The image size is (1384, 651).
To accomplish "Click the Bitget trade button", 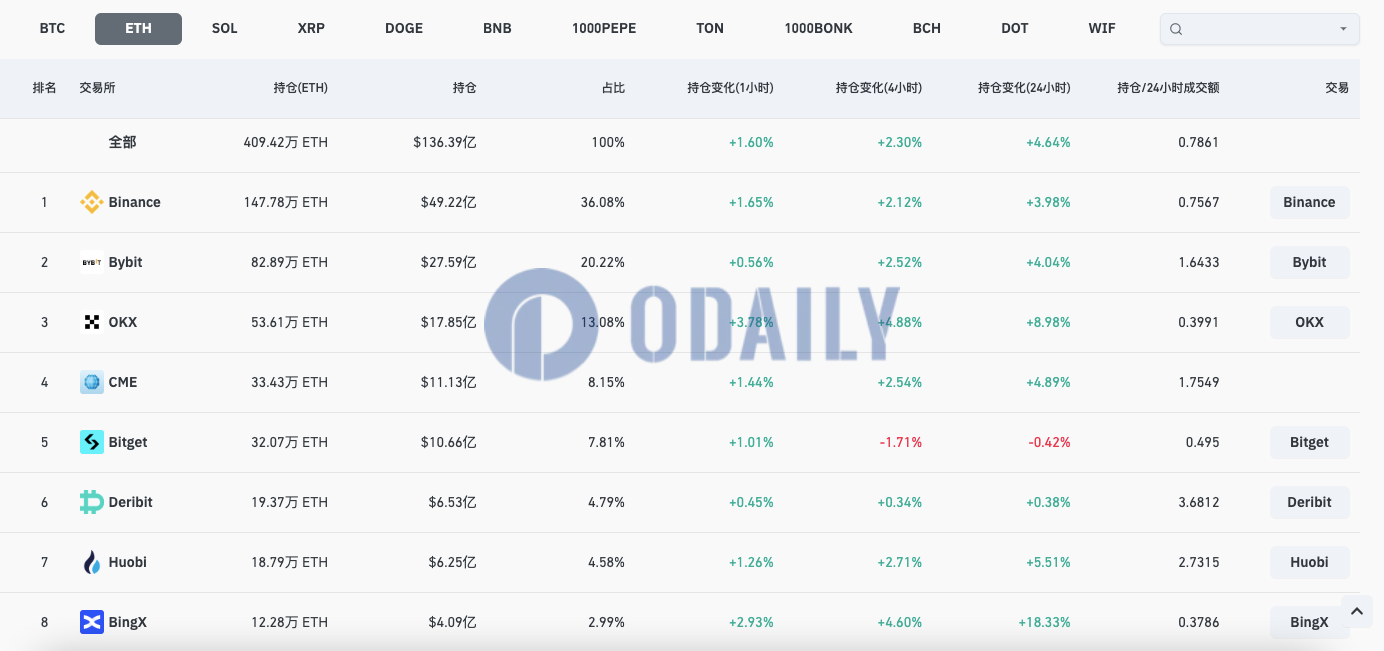I will (x=1309, y=442).
